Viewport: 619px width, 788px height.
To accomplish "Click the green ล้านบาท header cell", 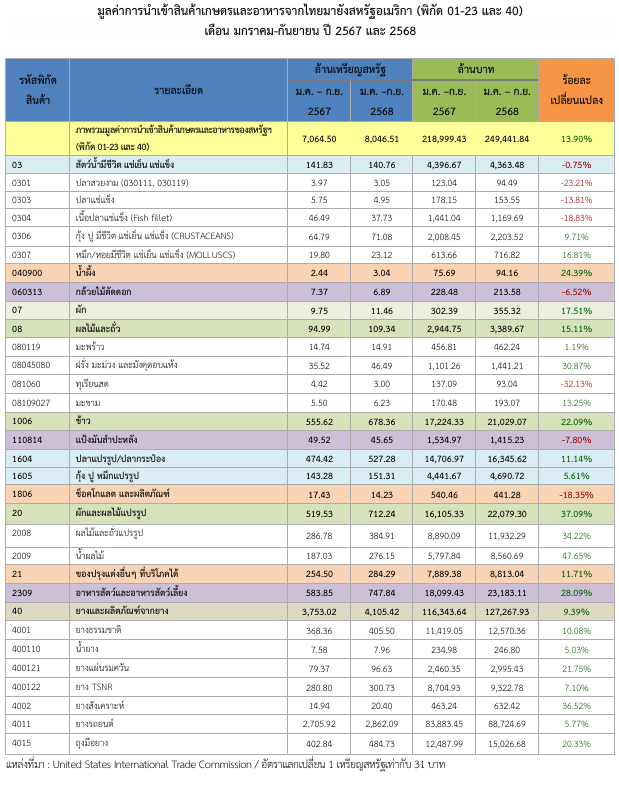I will 475,68.
